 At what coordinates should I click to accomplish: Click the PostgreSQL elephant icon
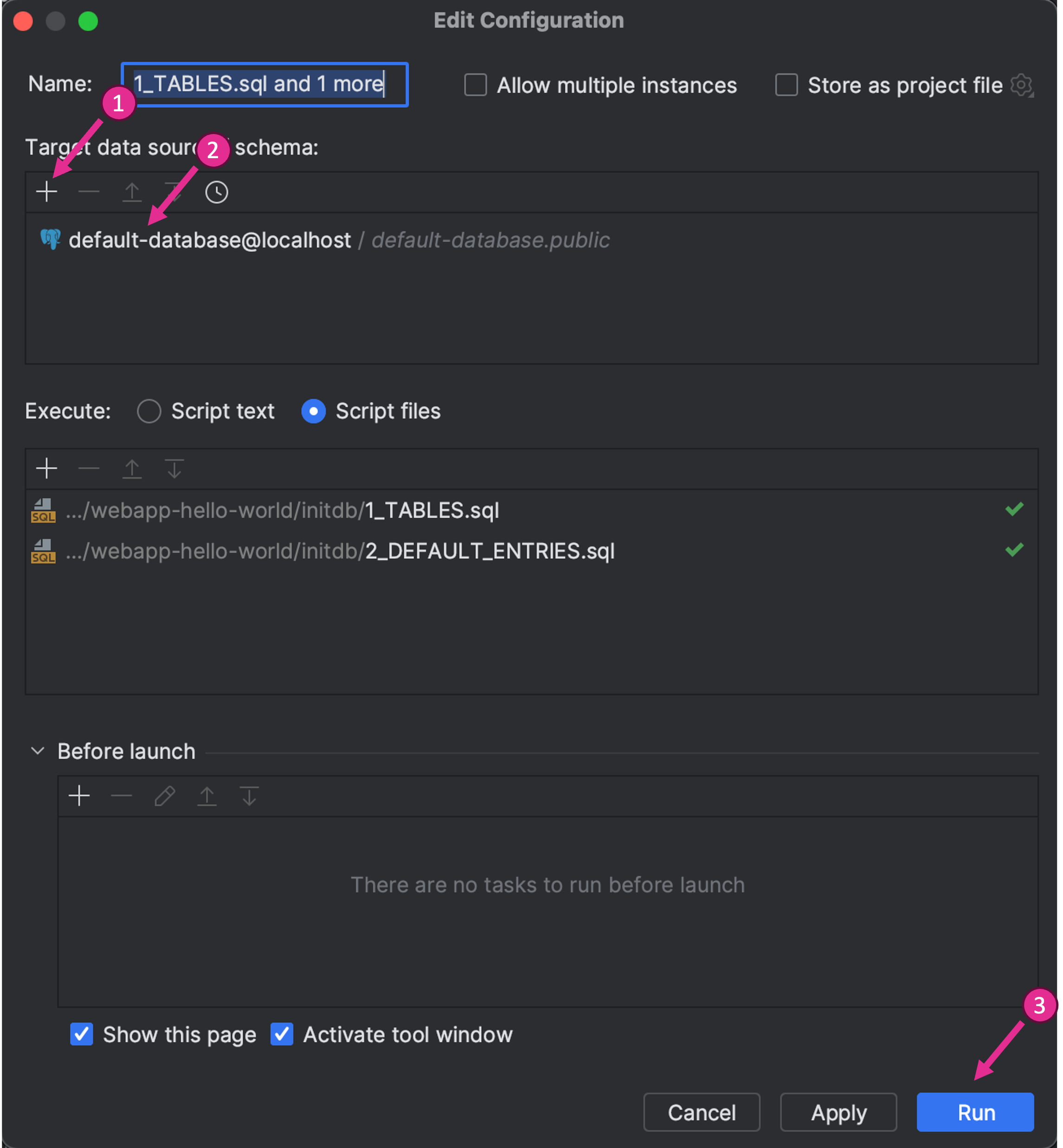tap(51, 239)
